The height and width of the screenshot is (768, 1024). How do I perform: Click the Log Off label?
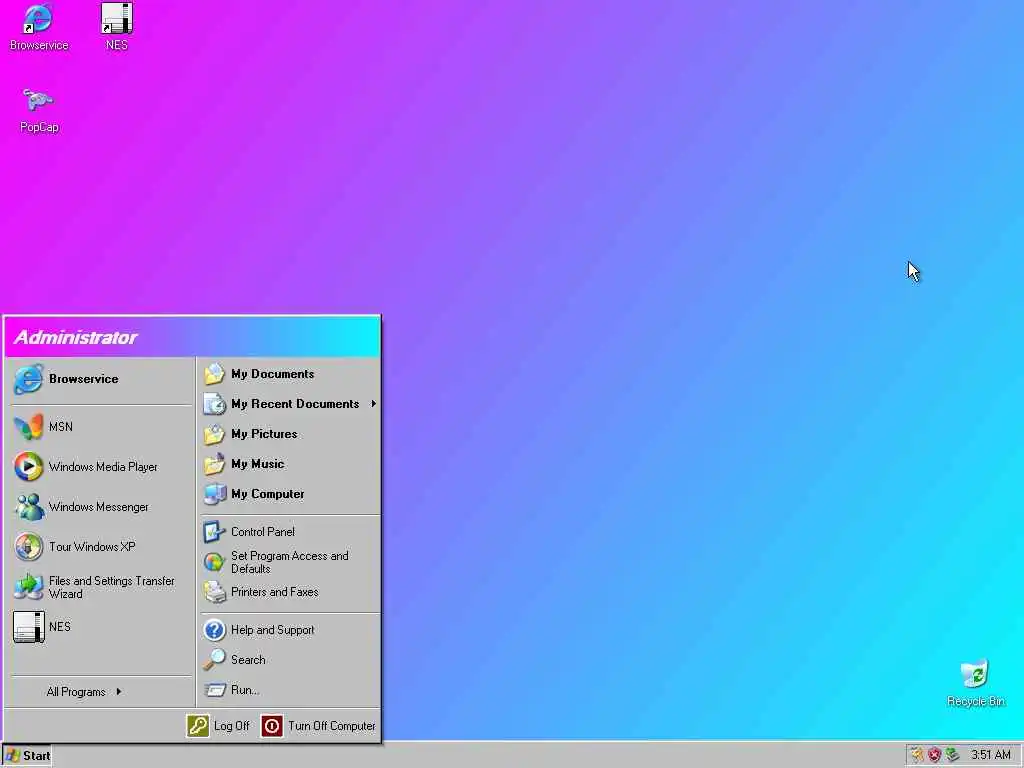point(231,726)
